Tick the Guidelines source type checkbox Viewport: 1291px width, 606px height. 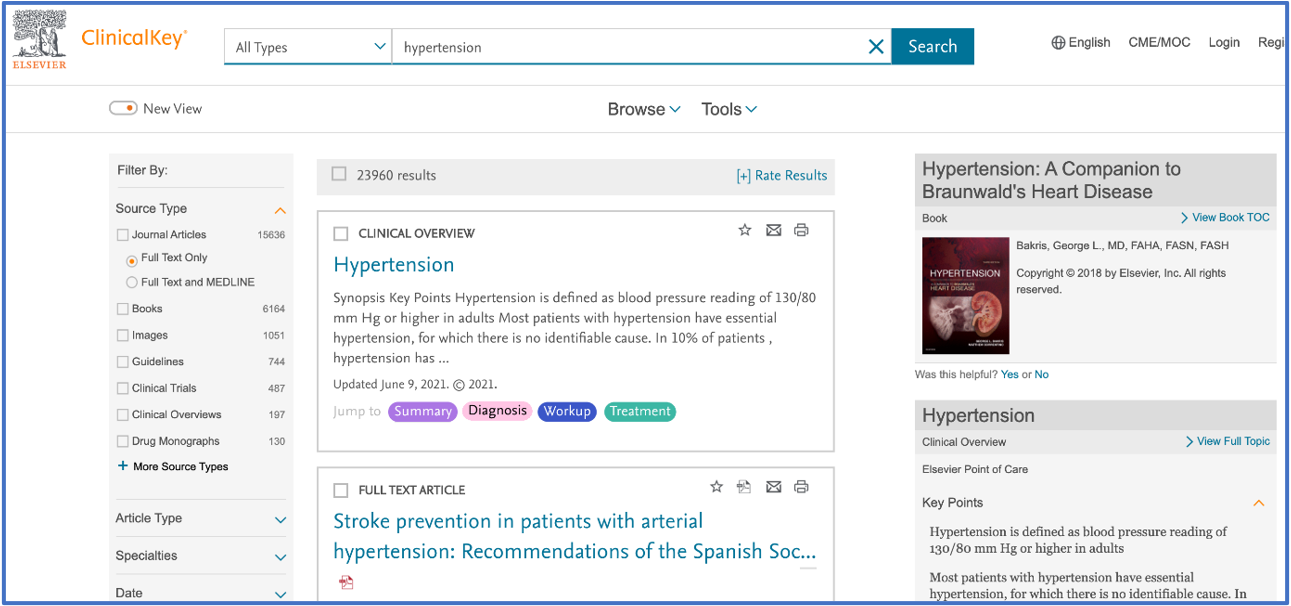coord(123,362)
